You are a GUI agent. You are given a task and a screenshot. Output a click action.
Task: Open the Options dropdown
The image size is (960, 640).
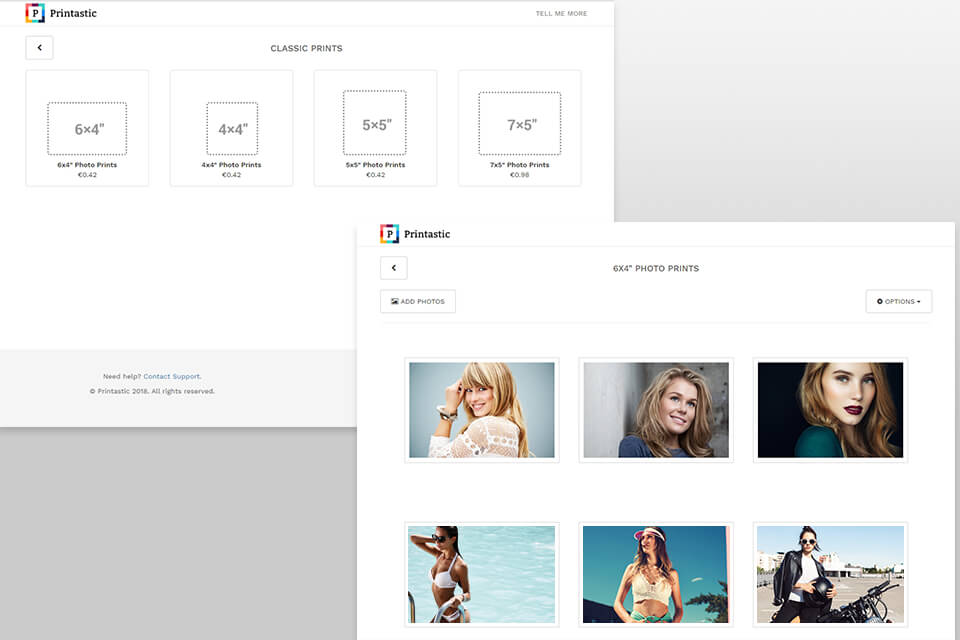click(x=898, y=301)
